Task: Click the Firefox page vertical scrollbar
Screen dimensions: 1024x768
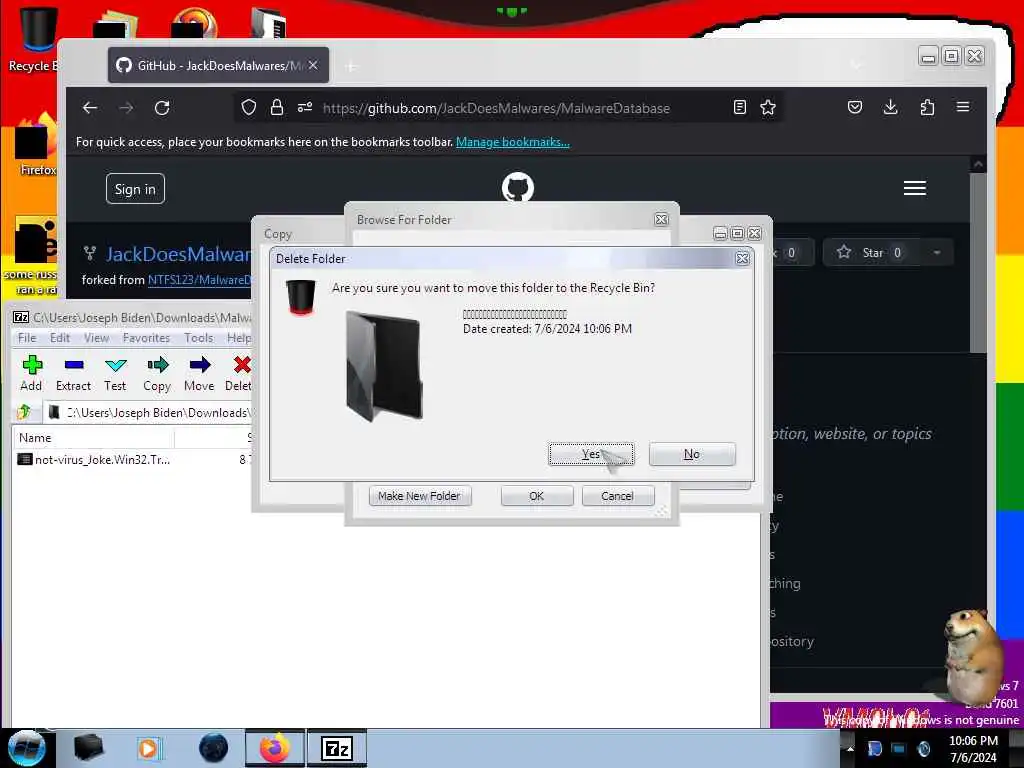Action: coord(978,261)
